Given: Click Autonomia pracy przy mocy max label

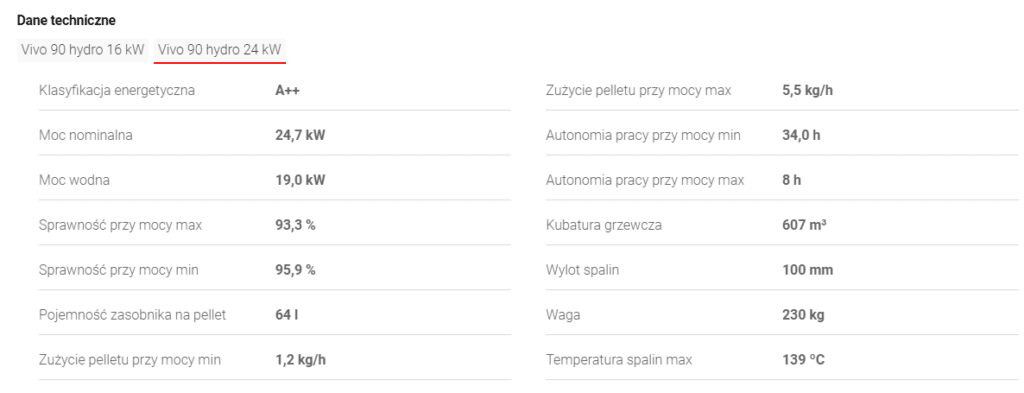Looking at the screenshot, I should [645, 180].
